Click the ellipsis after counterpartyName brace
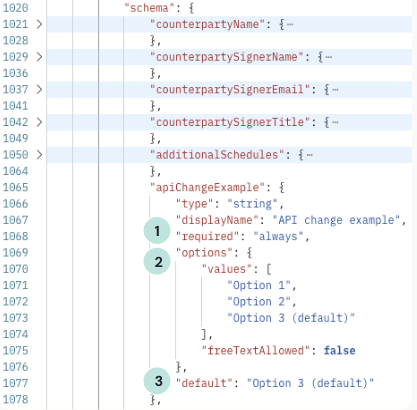 pyautogui.click(x=290, y=24)
